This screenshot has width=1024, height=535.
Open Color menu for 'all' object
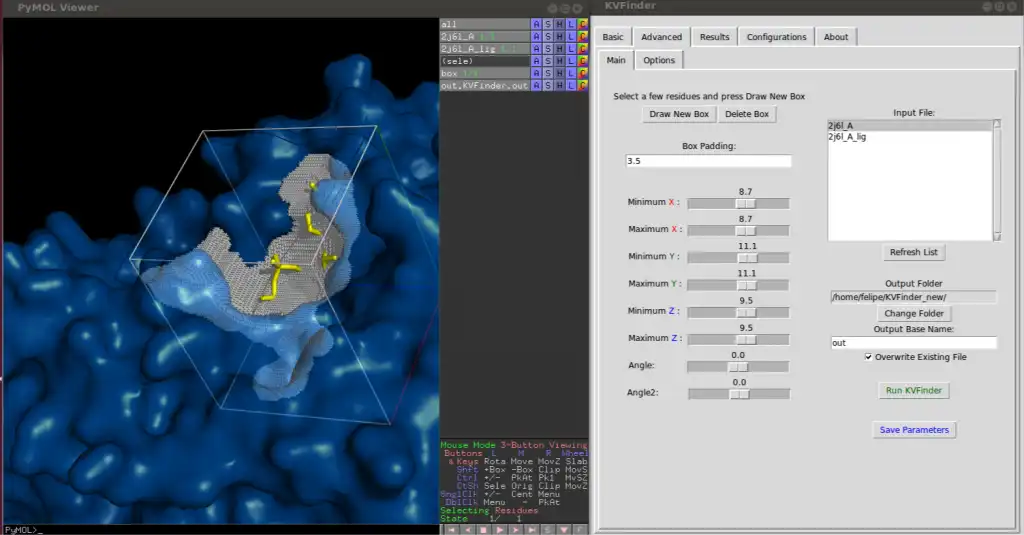[583, 24]
